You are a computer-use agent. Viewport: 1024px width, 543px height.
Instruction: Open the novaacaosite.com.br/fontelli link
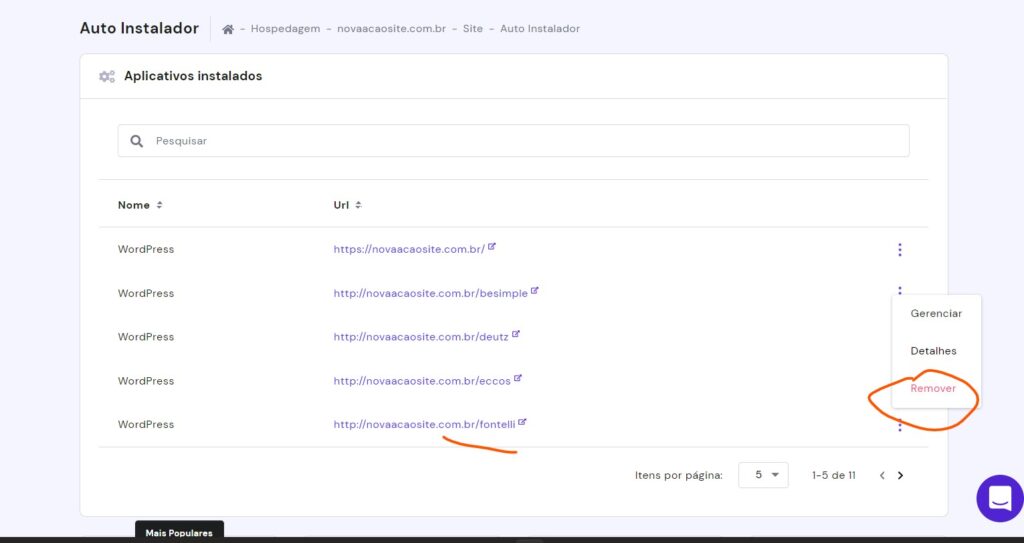click(x=424, y=424)
